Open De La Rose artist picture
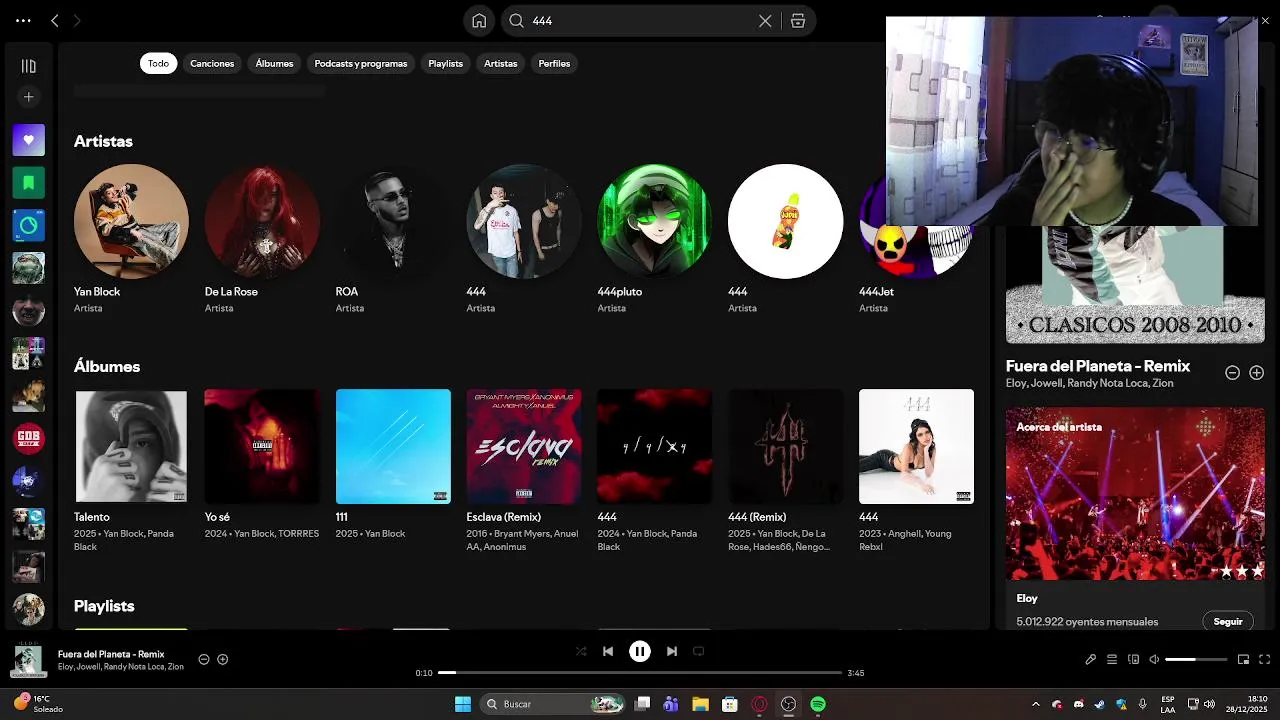The width and height of the screenshot is (1280, 720). [262, 221]
